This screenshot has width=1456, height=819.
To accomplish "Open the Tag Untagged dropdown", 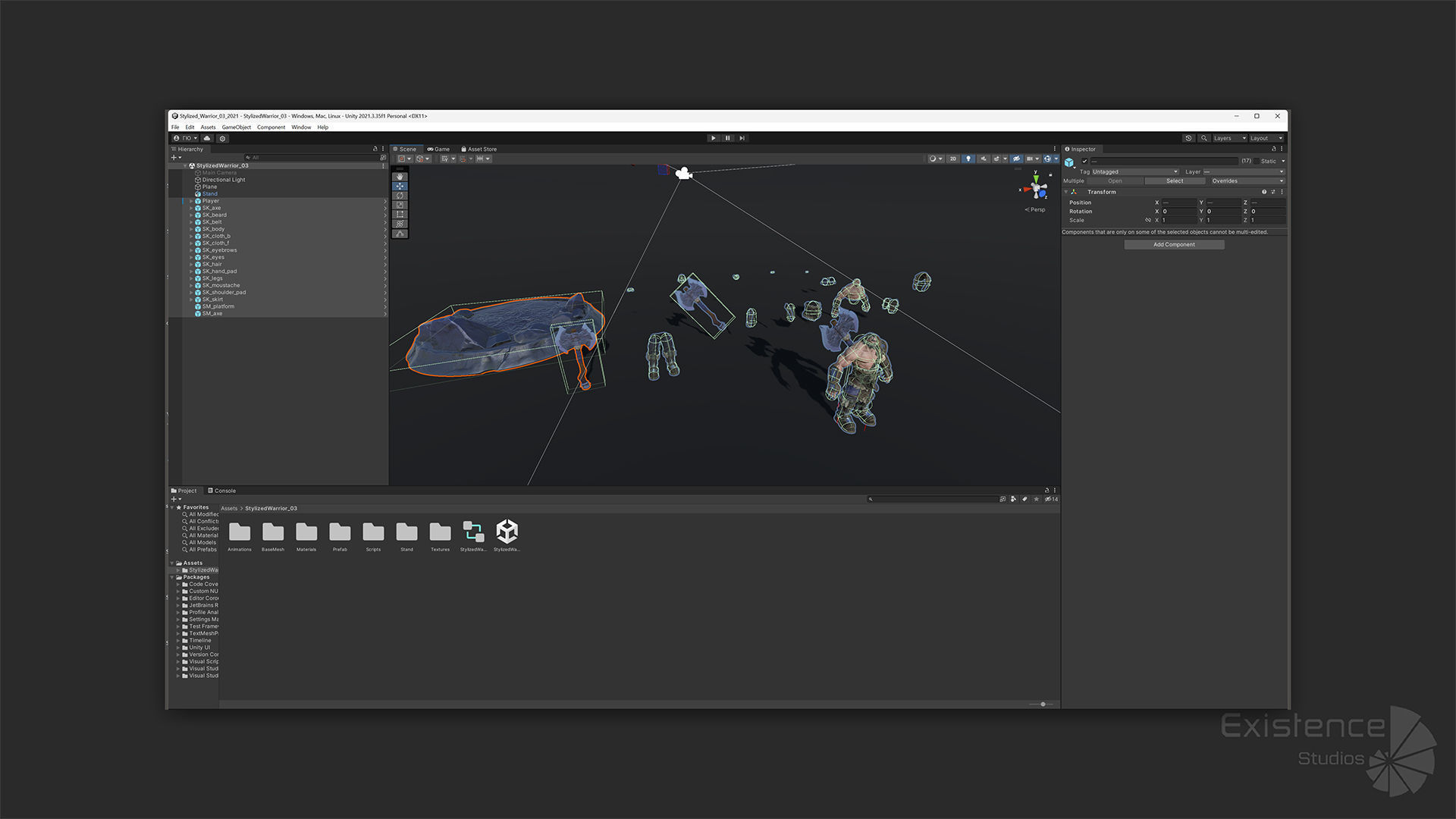I will coord(1134,171).
